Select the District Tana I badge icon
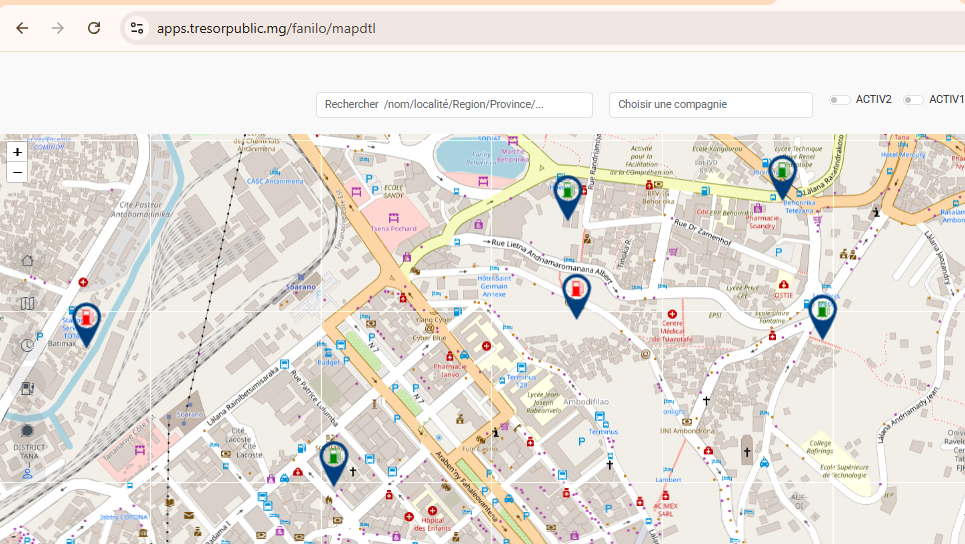 27,431
